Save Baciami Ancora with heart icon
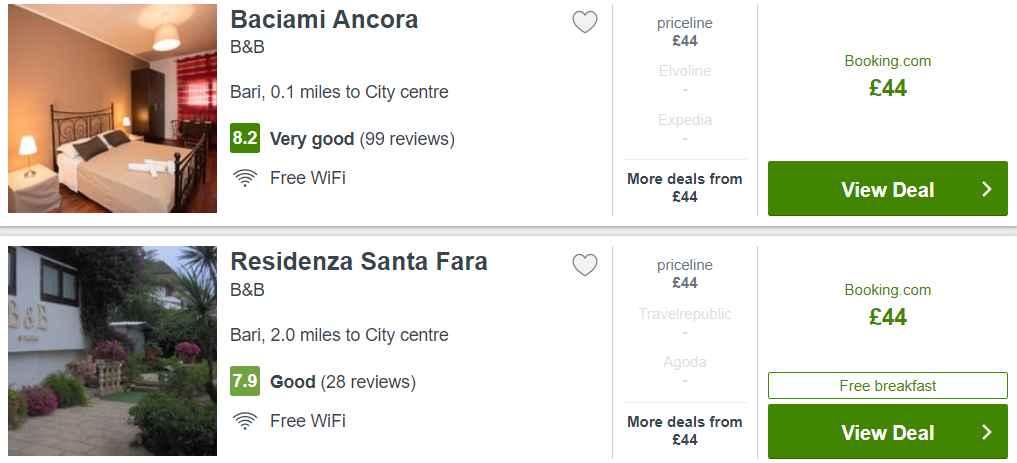The width and height of the screenshot is (1017, 463). [x=584, y=22]
